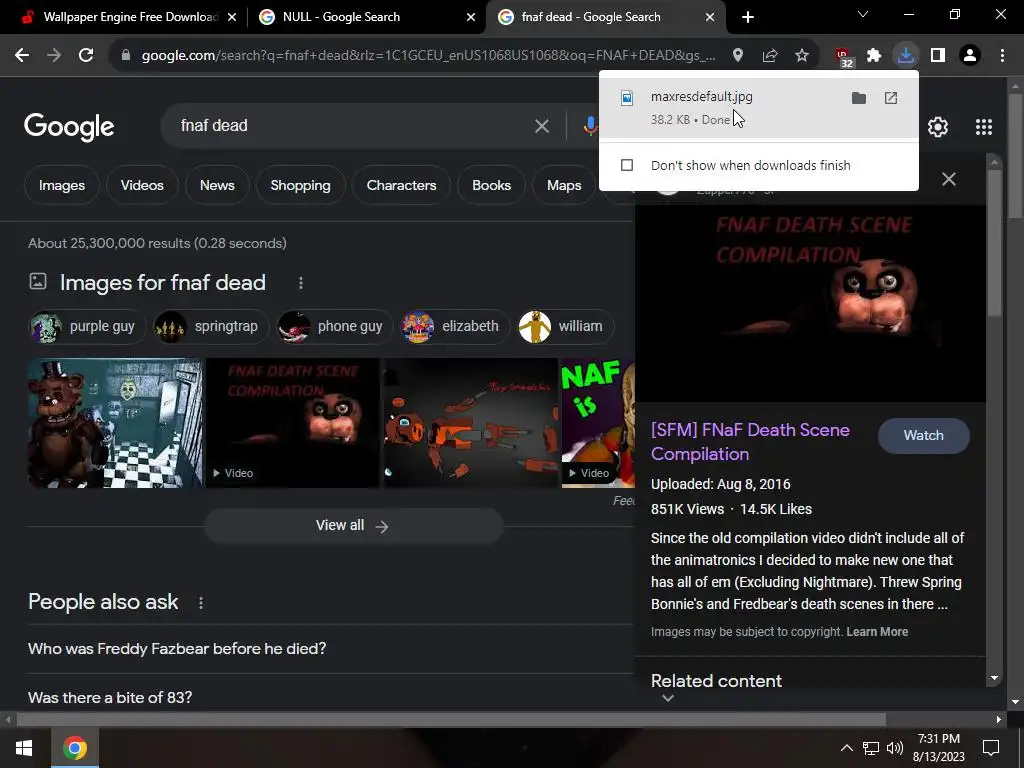This screenshot has height=768, width=1024.
Task: Show hidden system tray icons
Action: pos(846,748)
